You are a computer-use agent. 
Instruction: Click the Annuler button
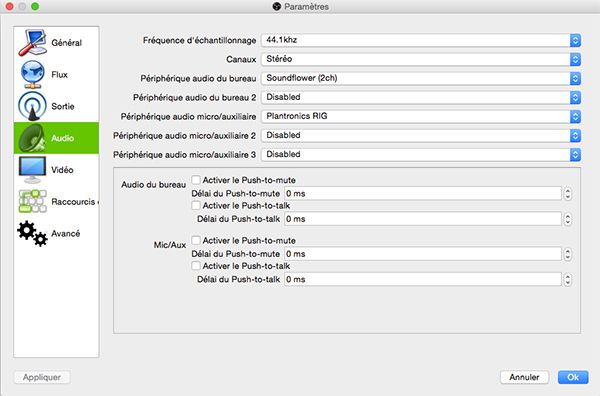[524, 377]
